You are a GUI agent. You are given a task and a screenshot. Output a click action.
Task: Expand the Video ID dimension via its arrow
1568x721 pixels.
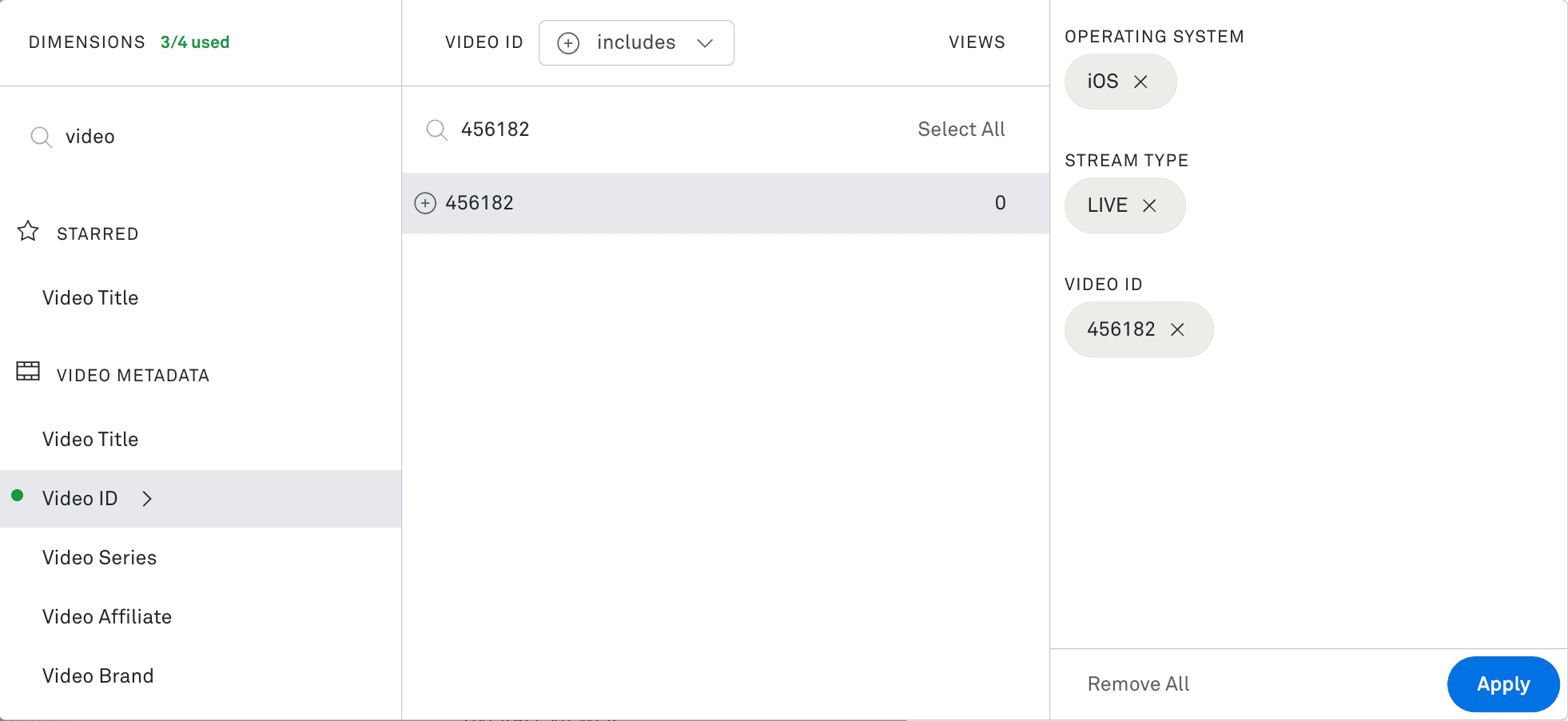[x=147, y=498]
